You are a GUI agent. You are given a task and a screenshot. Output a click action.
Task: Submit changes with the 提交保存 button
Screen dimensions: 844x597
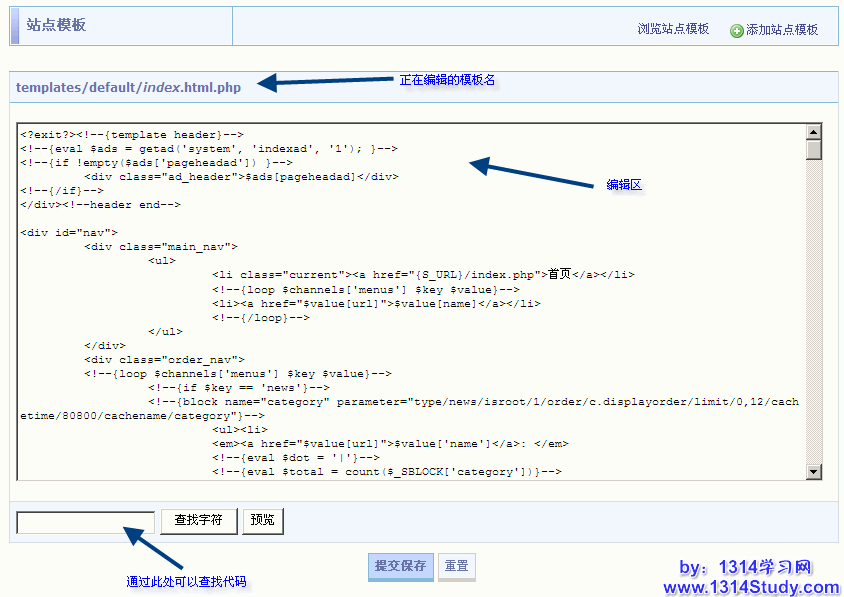point(400,566)
